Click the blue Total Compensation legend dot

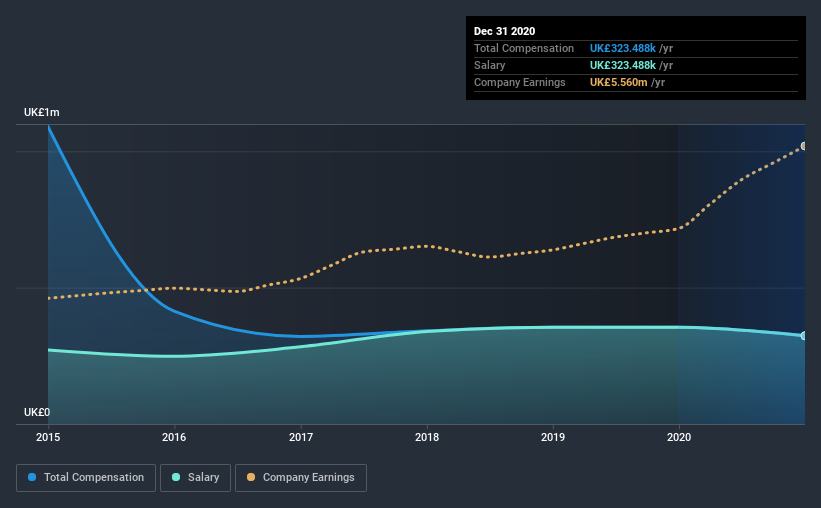point(32,477)
